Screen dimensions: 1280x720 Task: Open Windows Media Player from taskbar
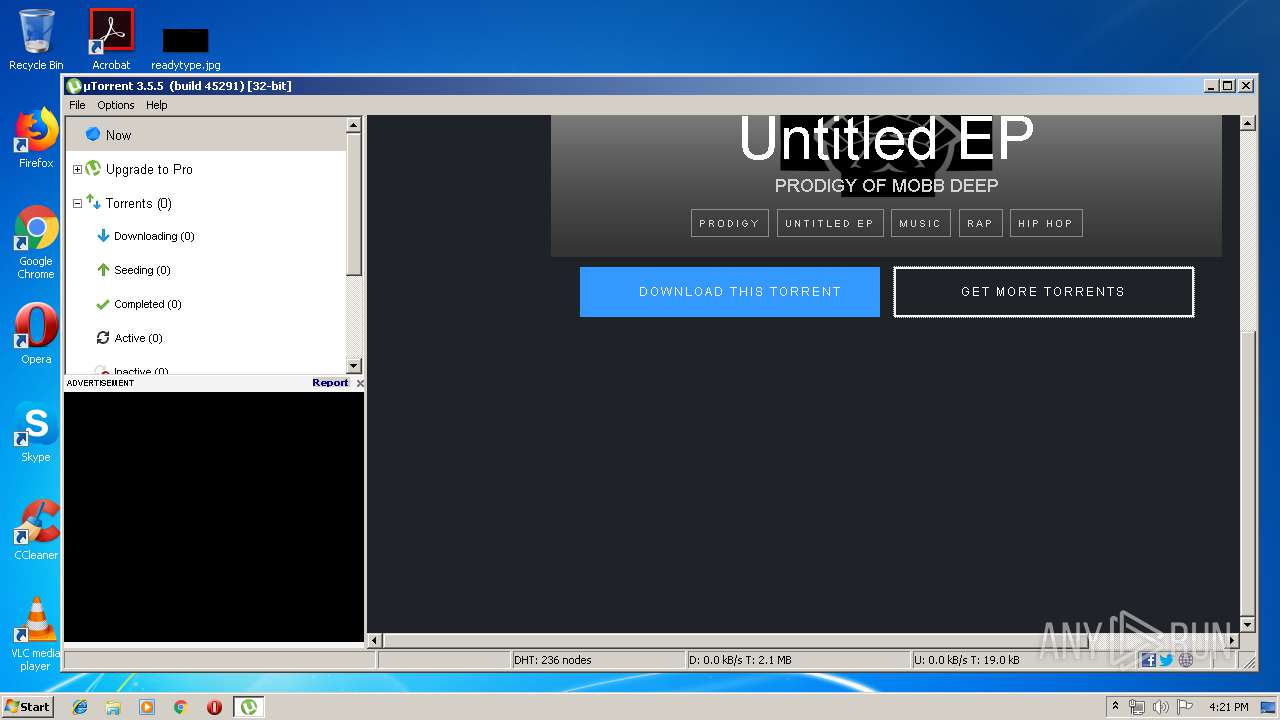tap(147, 707)
